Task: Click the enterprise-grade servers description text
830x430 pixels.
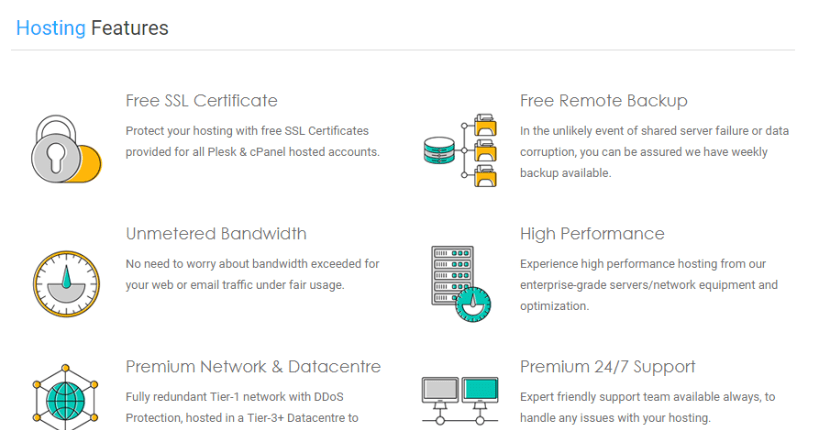Action: (x=649, y=285)
